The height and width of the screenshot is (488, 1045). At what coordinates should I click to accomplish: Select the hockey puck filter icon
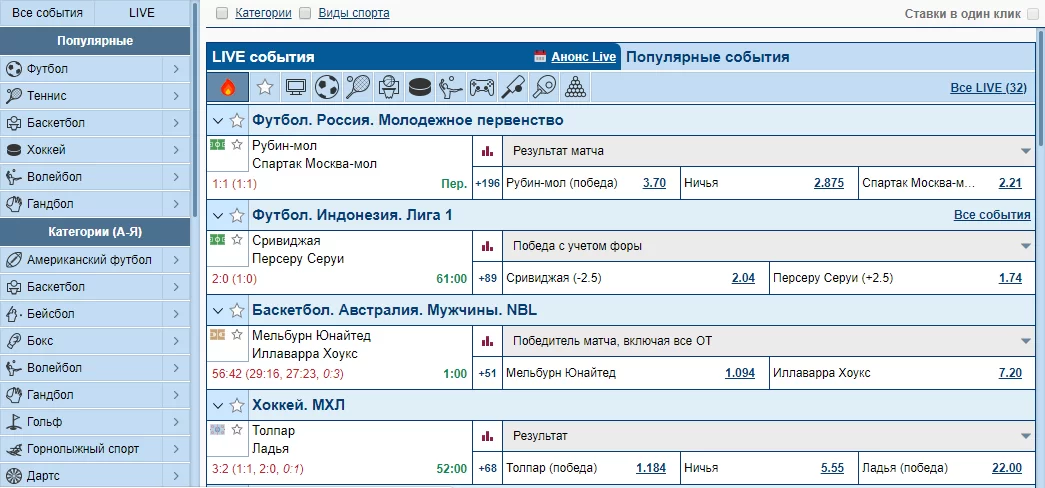[x=421, y=87]
